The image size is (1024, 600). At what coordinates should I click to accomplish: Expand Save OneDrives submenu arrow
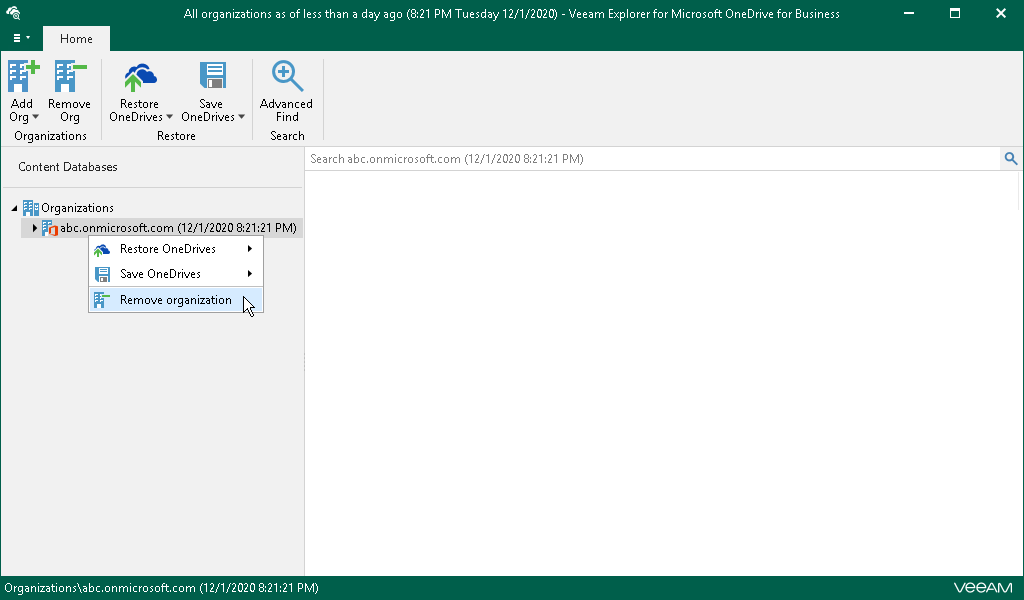point(249,274)
